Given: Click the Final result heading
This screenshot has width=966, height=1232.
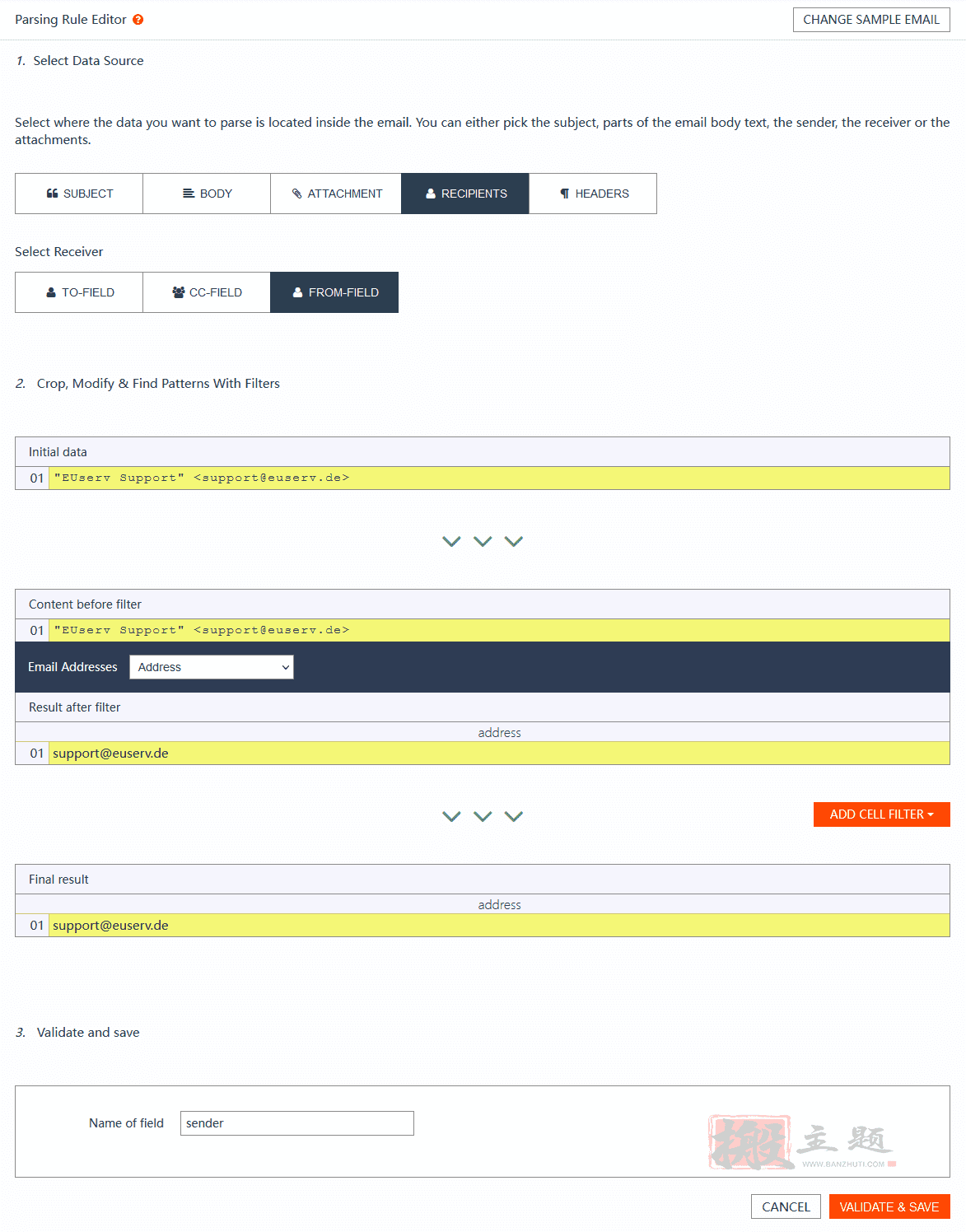Looking at the screenshot, I should point(58,880).
